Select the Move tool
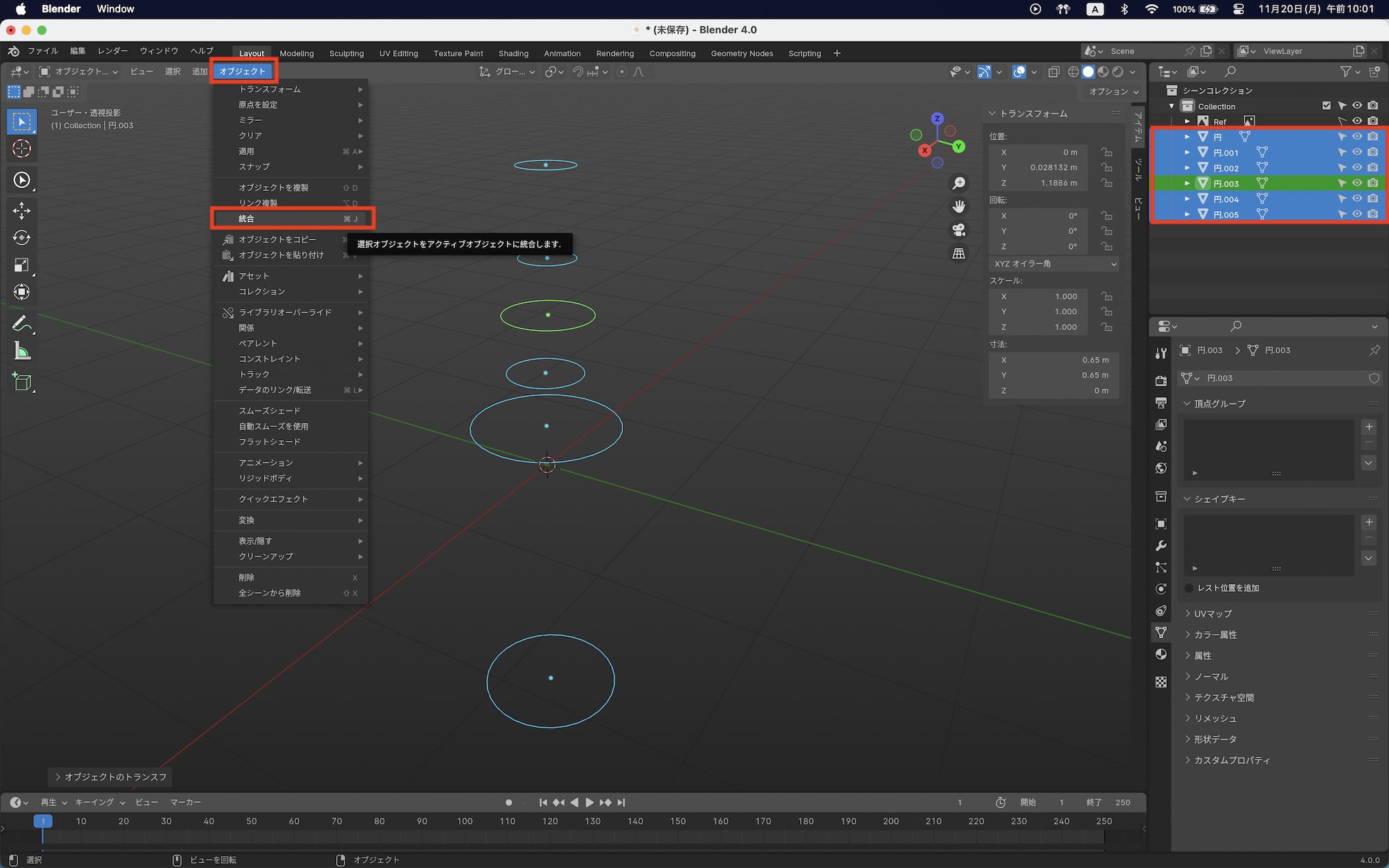Viewport: 1389px width, 868px height. pos(22,210)
